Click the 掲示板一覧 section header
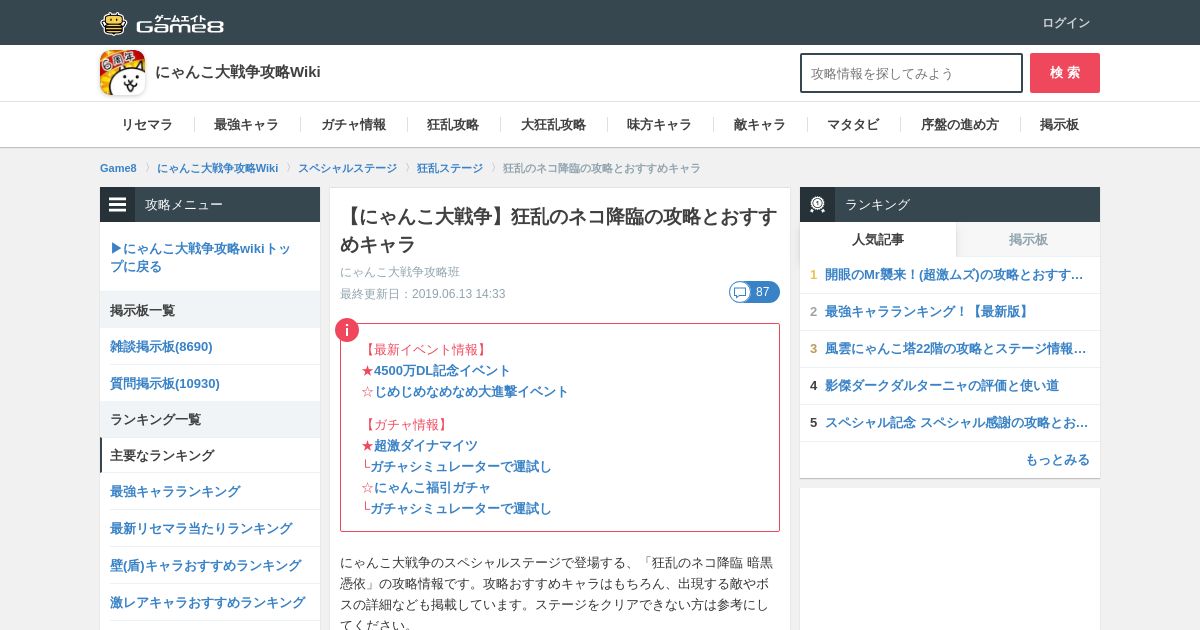Image resolution: width=1200 pixels, height=630 pixels. click(210, 310)
